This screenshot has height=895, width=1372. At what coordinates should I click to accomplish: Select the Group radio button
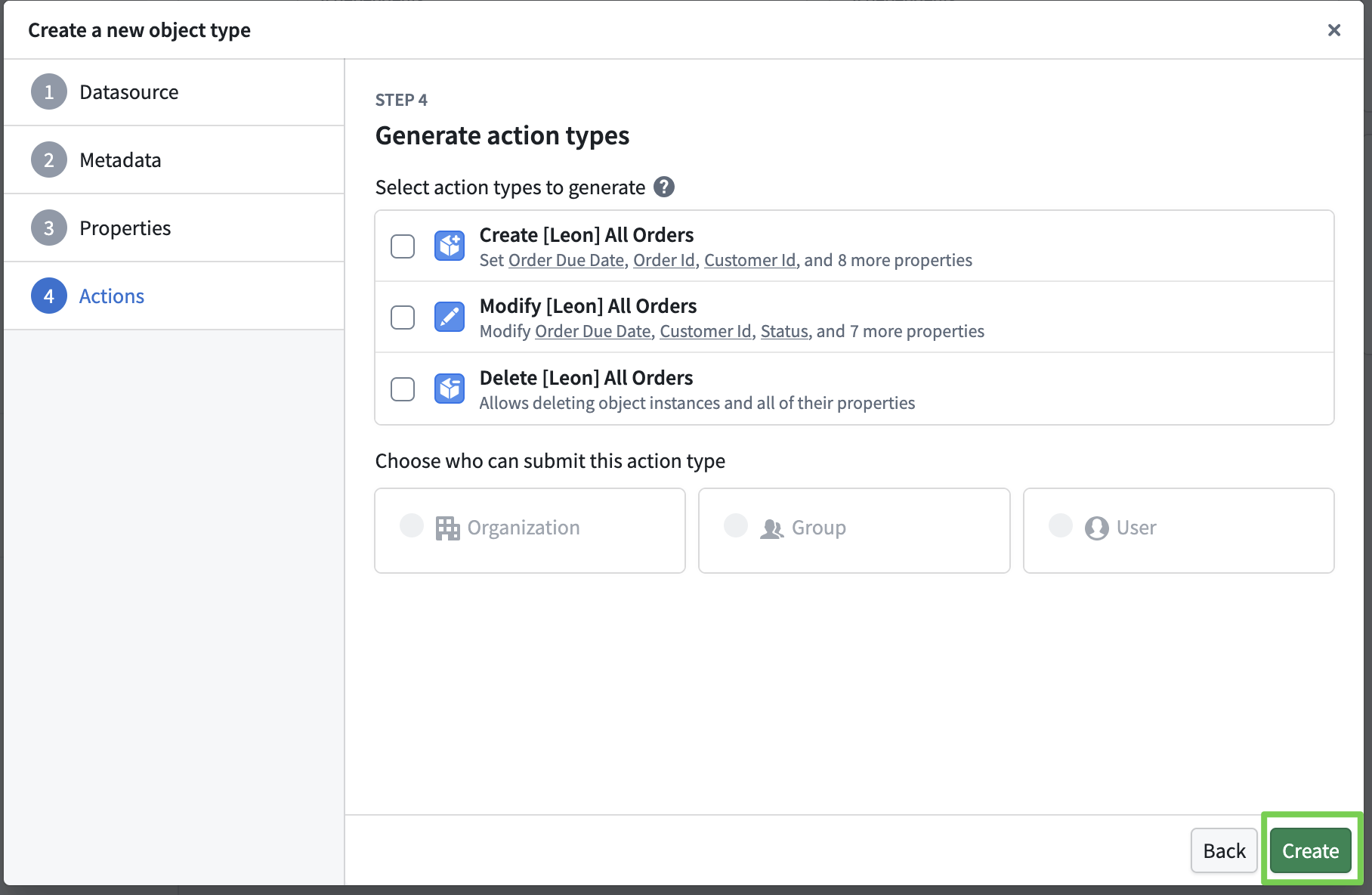point(736,525)
